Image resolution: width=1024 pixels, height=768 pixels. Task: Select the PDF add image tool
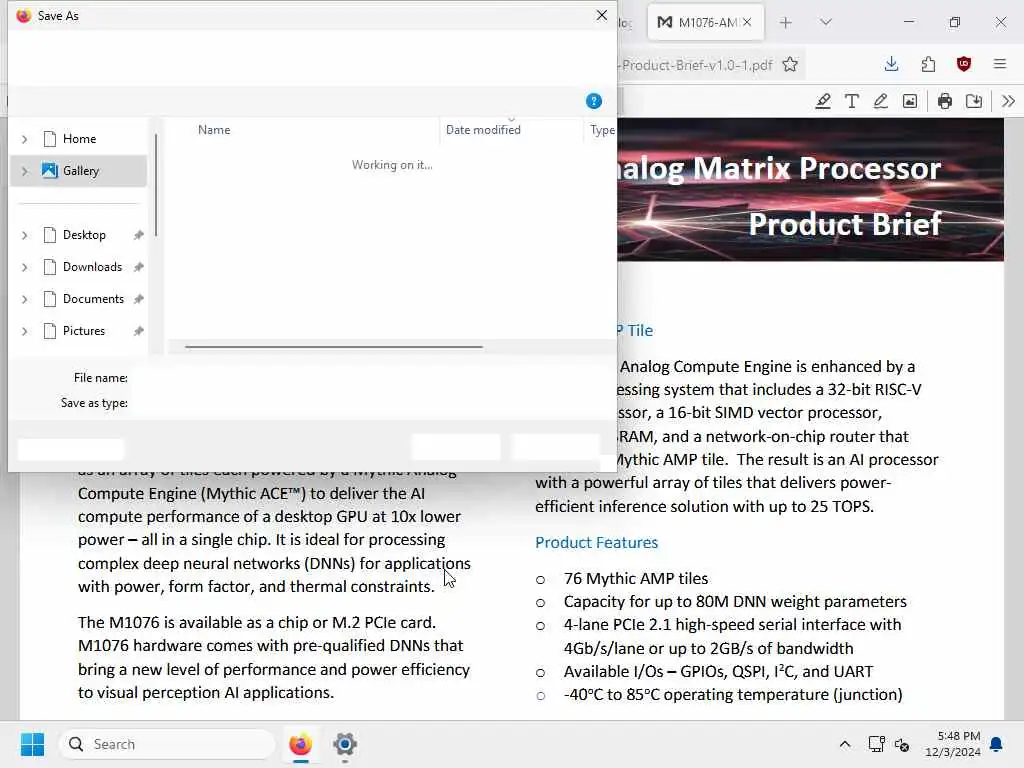pos(910,101)
